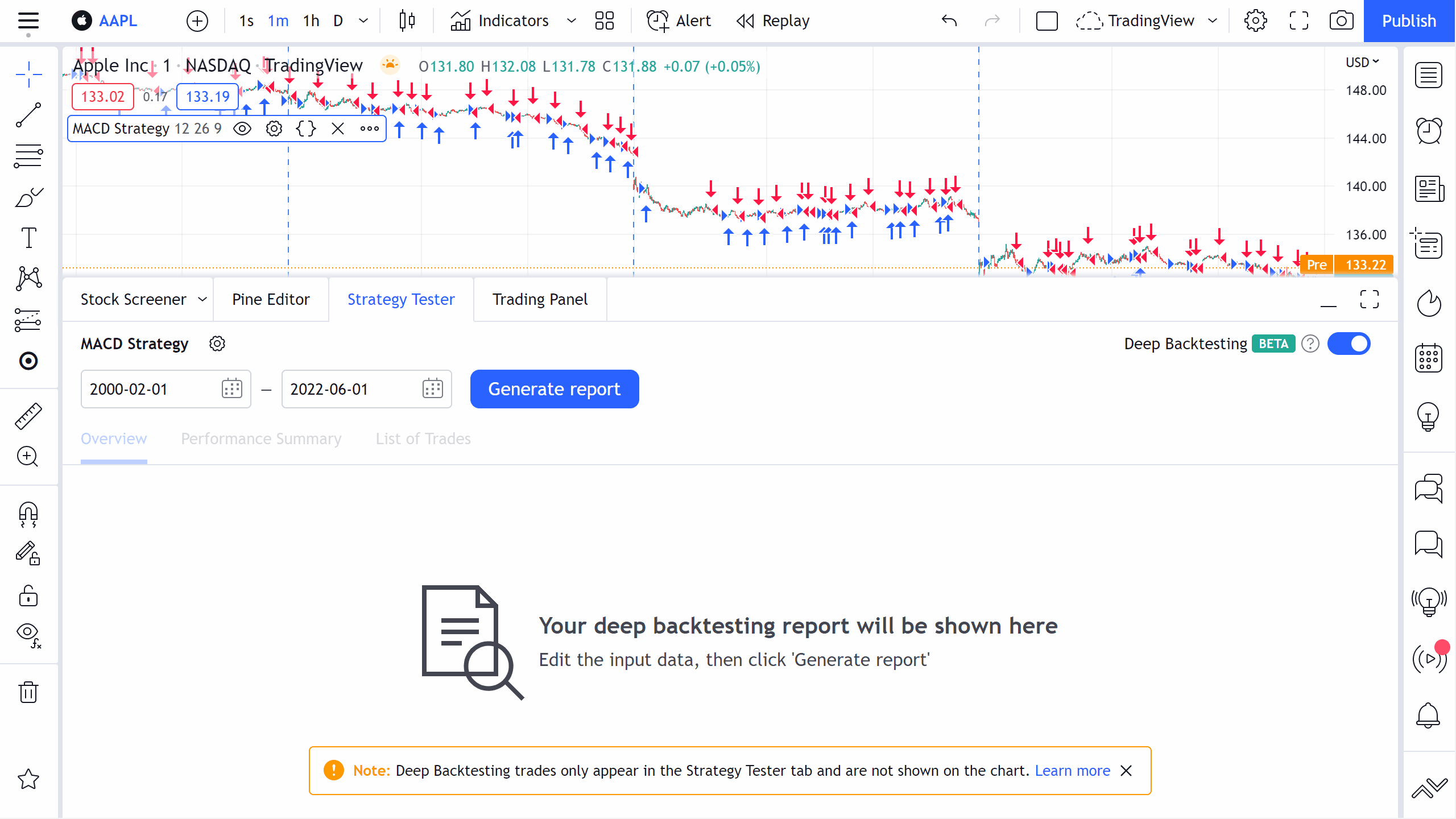Turn off the Deep Backtesting toggle
The height and width of the screenshot is (819, 1456).
(x=1350, y=344)
